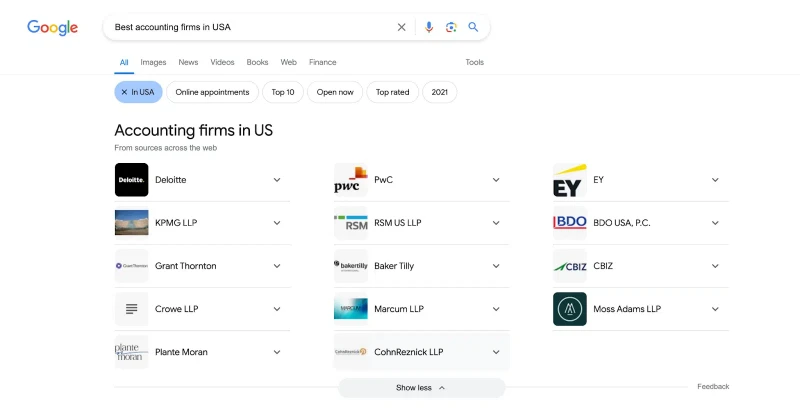This screenshot has width=800, height=408.
Task: Expand the CohnReznick LLP chevron
Action: click(x=496, y=352)
